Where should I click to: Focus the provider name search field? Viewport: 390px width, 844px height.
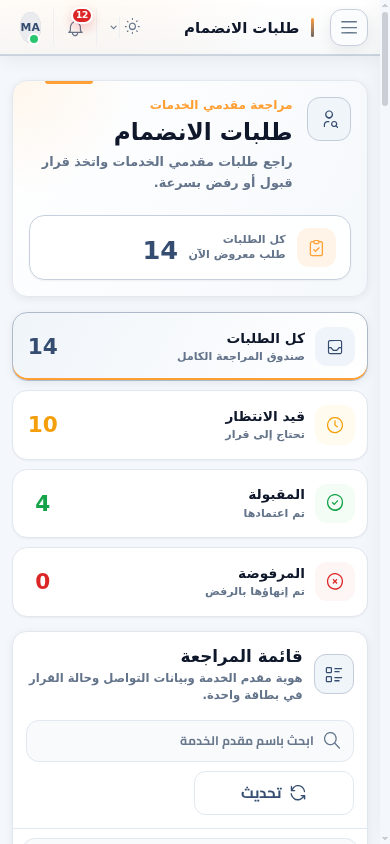click(190, 741)
